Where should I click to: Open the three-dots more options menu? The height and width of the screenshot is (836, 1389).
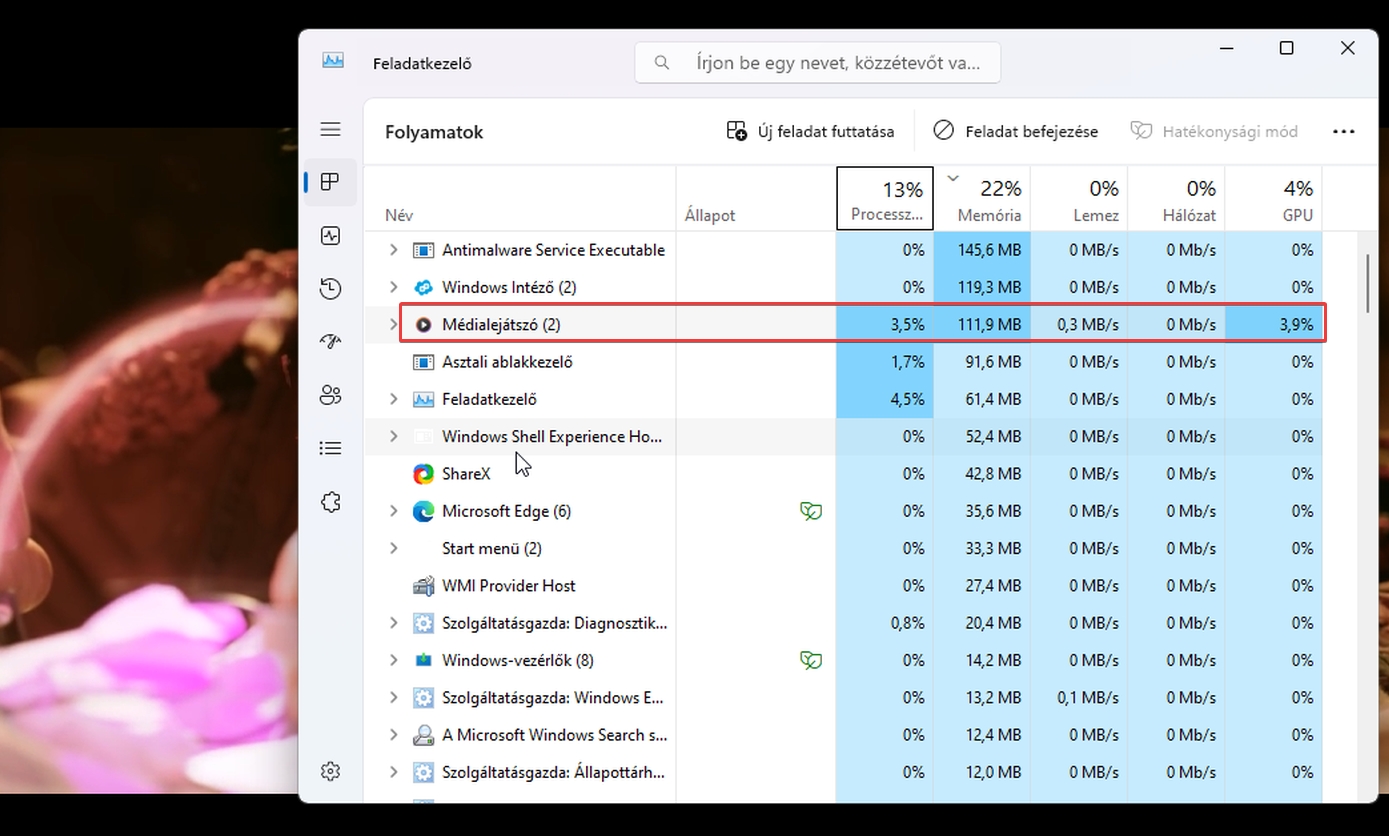pyautogui.click(x=1343, y=131)
